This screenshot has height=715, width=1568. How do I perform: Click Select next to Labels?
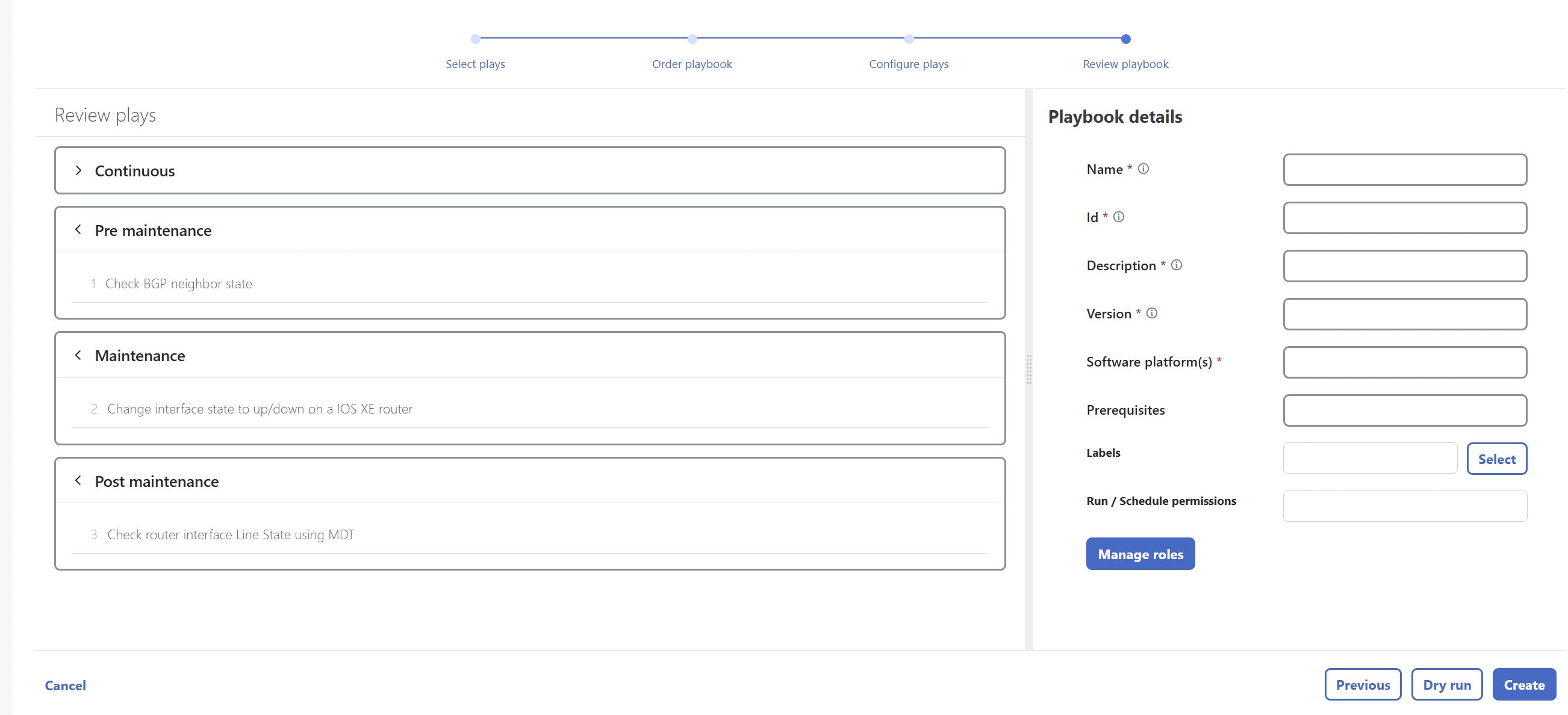coord(1496,459)
